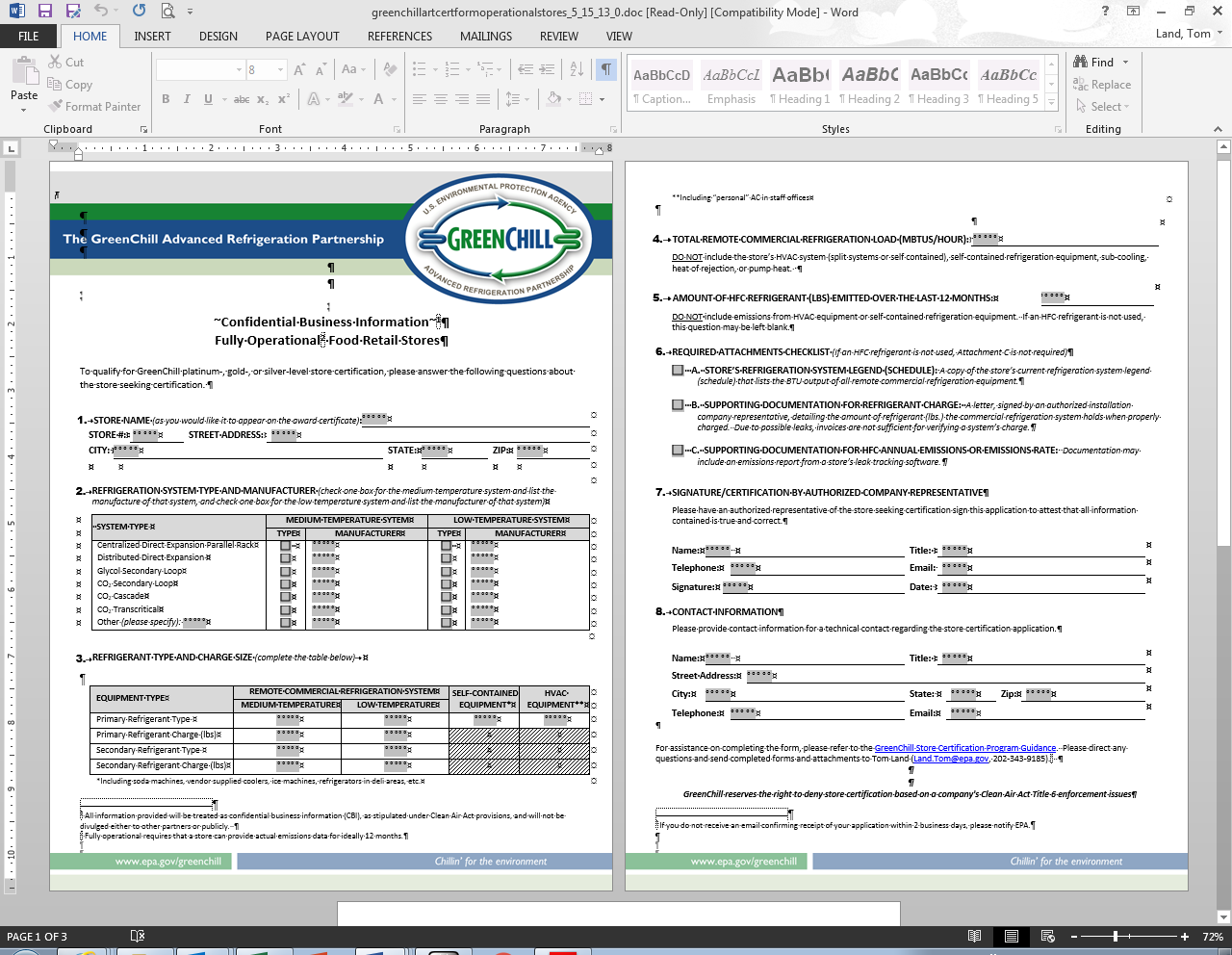Switch to Web Layout view in status bar
The width and height of the screenshot is (1232, 955).
[x=1048, y=936]
